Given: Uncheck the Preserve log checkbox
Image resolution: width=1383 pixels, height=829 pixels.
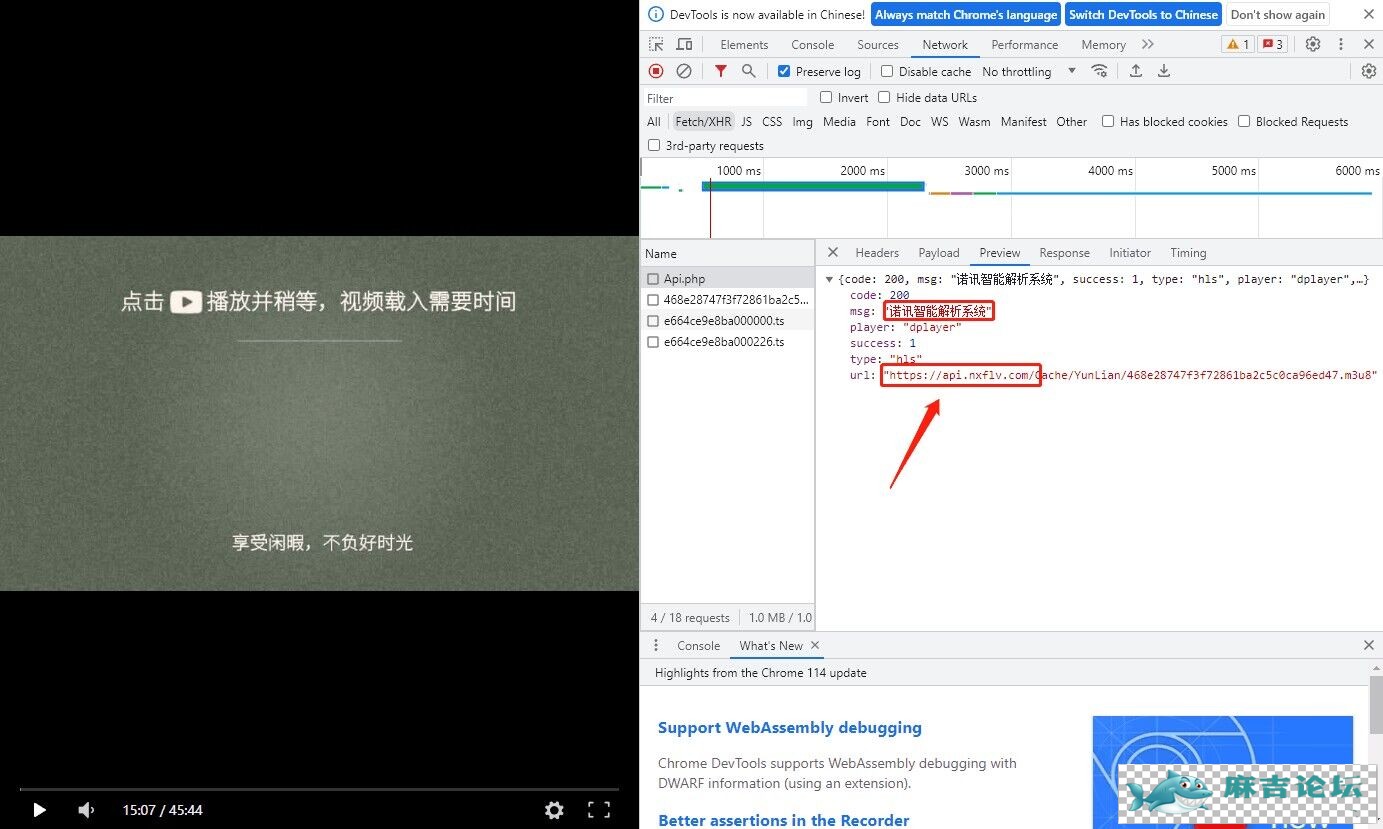Looking at the screenshot, I should (x=784, y=71).
